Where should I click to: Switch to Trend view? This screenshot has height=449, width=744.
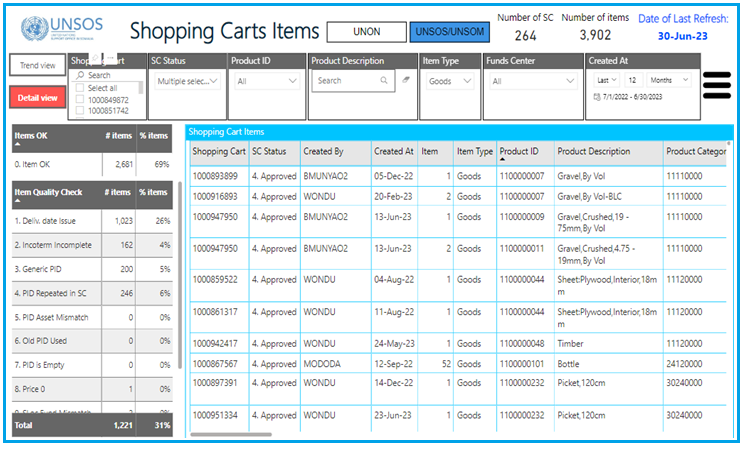(37, 65)
